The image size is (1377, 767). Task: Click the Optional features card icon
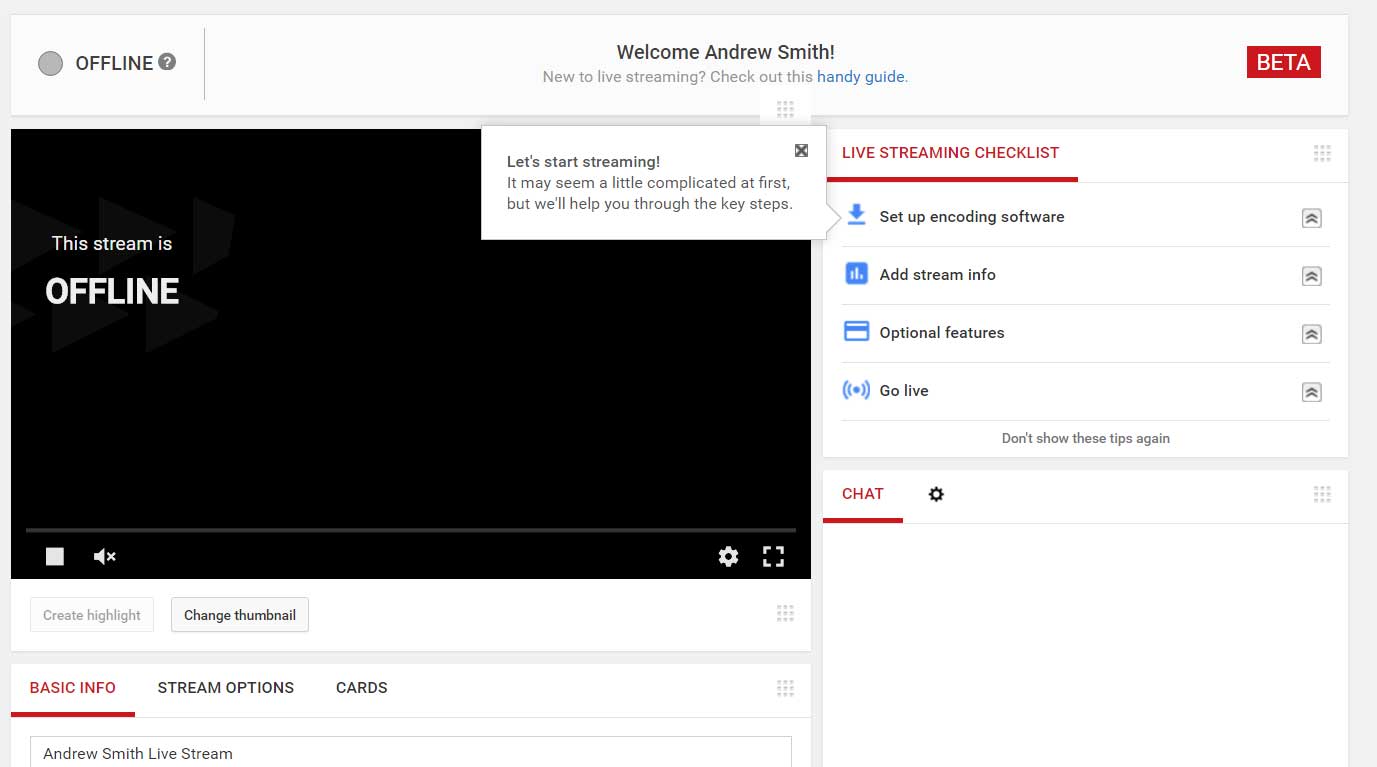point(856,332)
